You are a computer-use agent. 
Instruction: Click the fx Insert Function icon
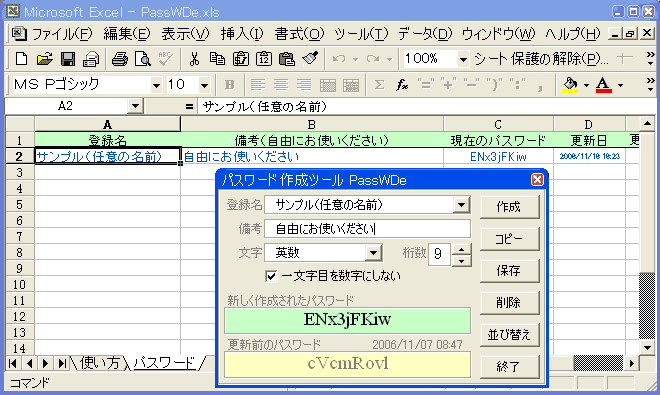(402, 85)
